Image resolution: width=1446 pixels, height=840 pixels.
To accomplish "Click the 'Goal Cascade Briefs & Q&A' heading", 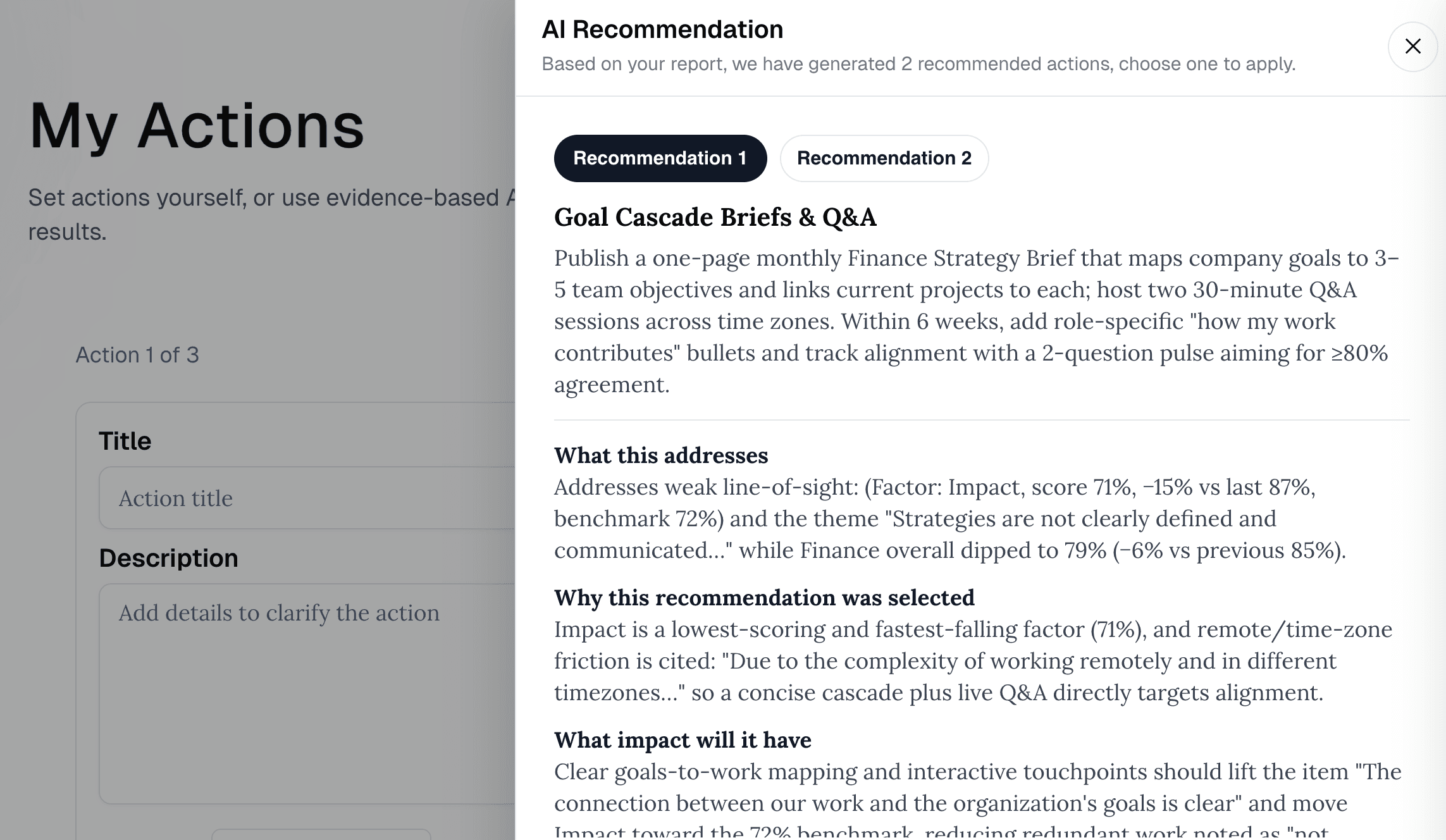I will coord(715,217).
